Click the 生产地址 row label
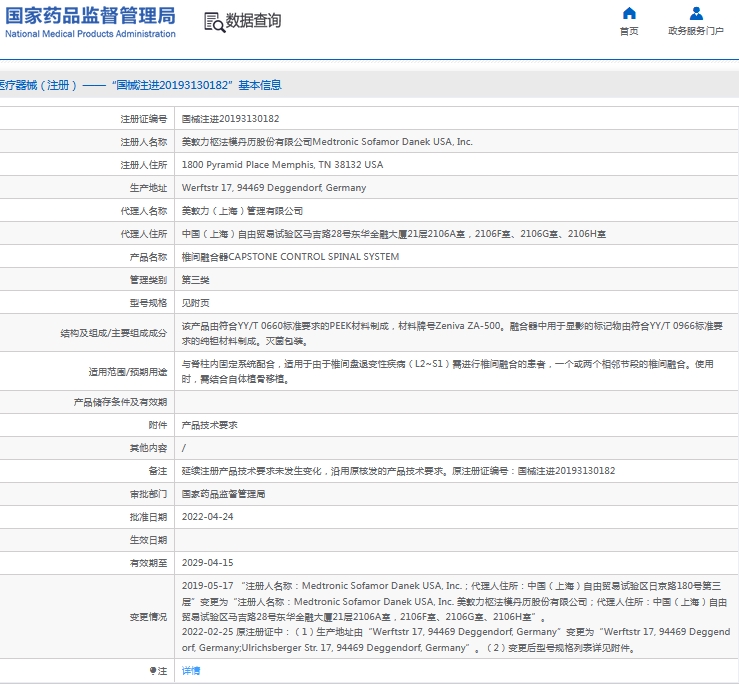The image size is (739, 686). (148, 188)
